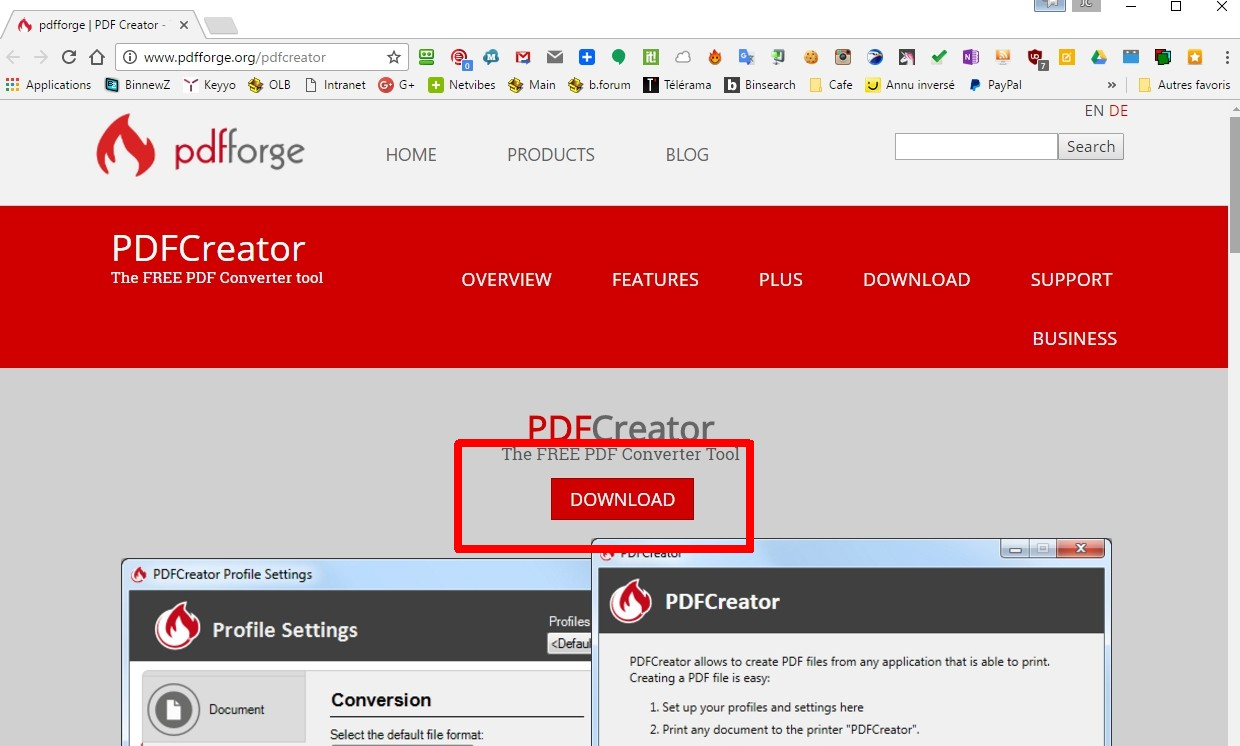Click the Search button
This screenshot has height=746, width=1240.
click(1091, 147)
